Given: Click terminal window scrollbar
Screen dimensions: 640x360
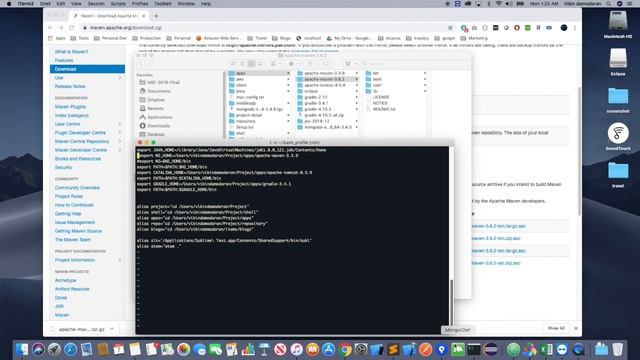Looking at the screenshot, I should (451, 303).
